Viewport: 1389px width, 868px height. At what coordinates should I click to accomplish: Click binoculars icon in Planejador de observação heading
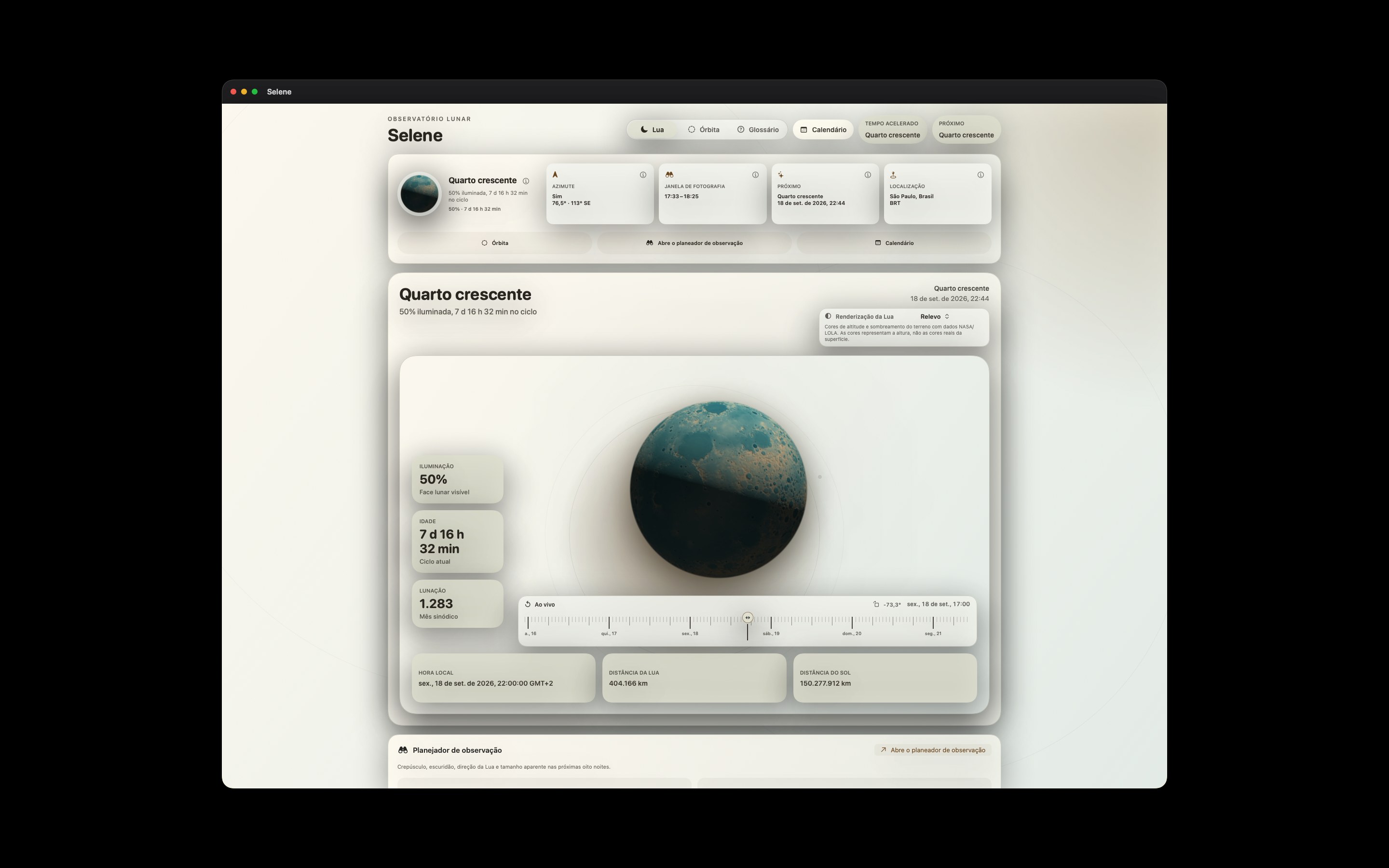pyautogui.click(x=403, y=750)
